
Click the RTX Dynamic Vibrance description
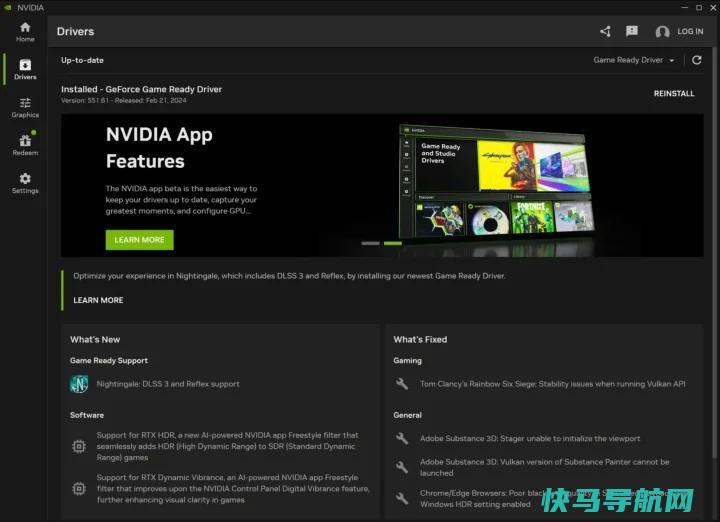click(233, 488)
